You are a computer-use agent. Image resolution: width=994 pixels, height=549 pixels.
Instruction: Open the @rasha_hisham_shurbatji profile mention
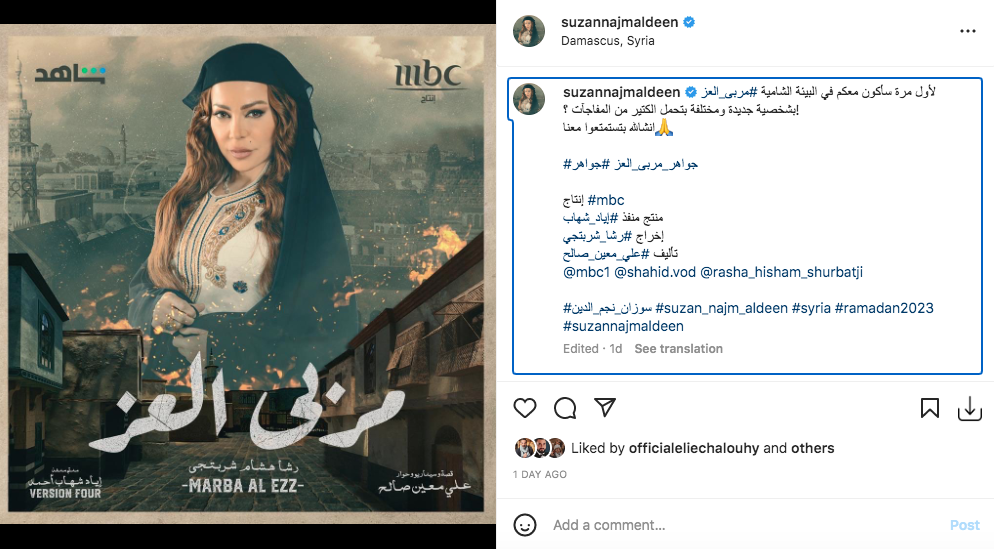click(x=781, y=273)
